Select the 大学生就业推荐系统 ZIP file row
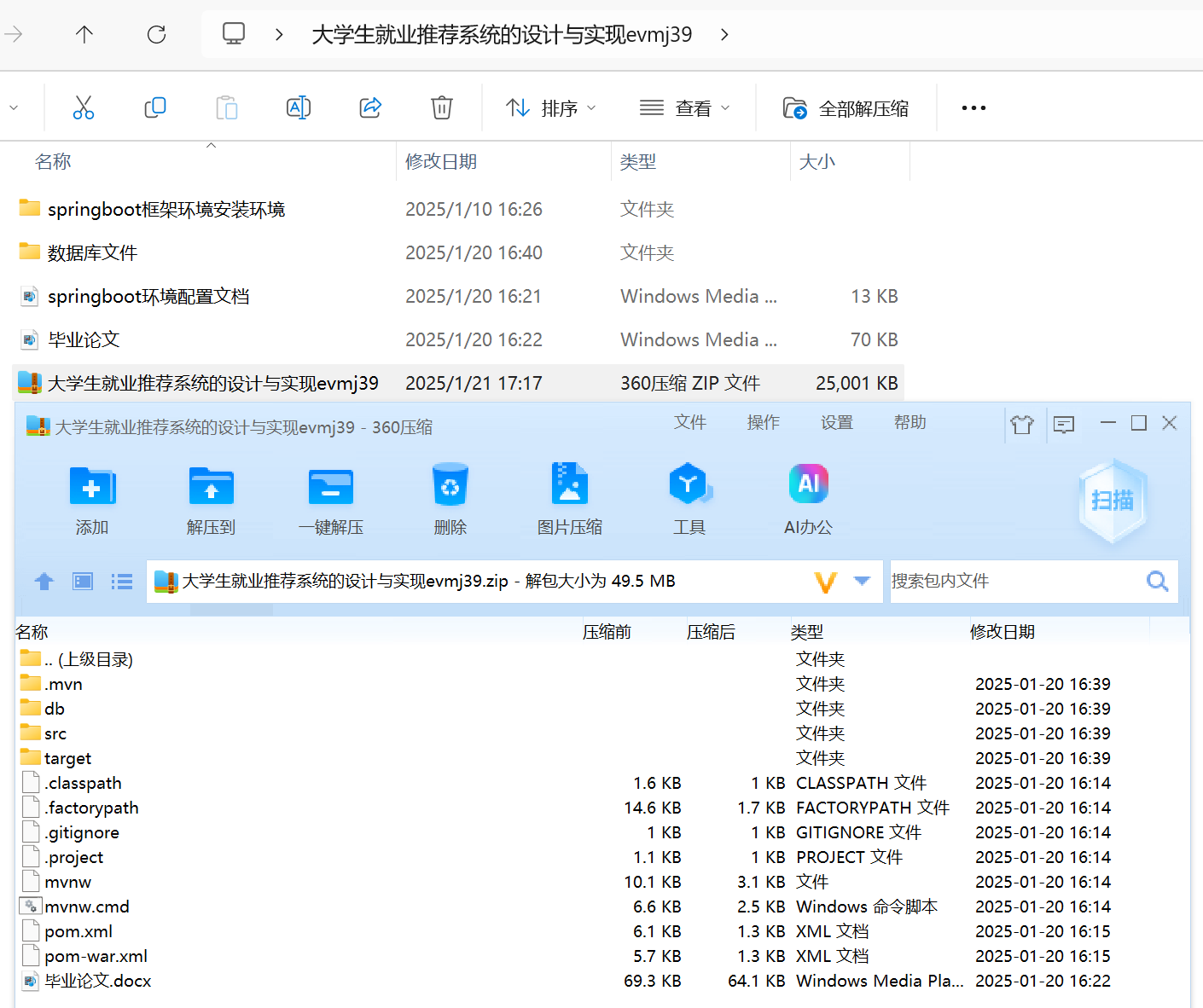 (458, 383)
